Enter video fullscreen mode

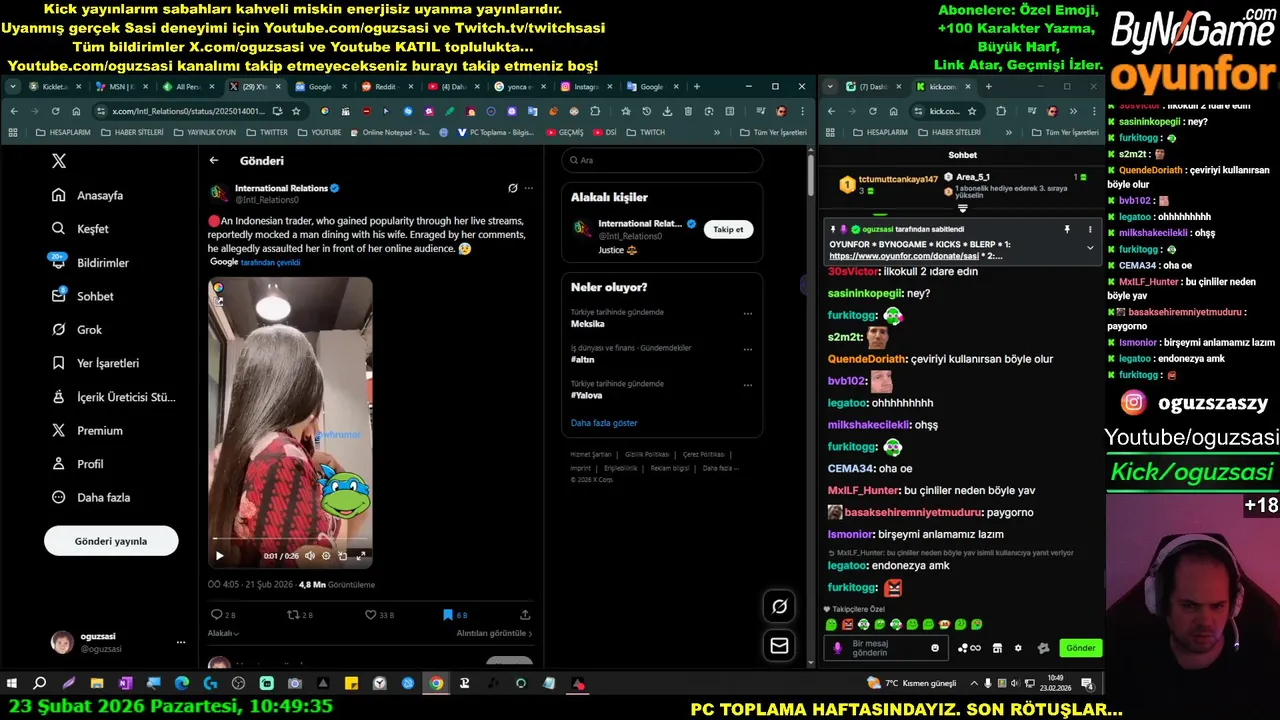[x=361, y=555]
